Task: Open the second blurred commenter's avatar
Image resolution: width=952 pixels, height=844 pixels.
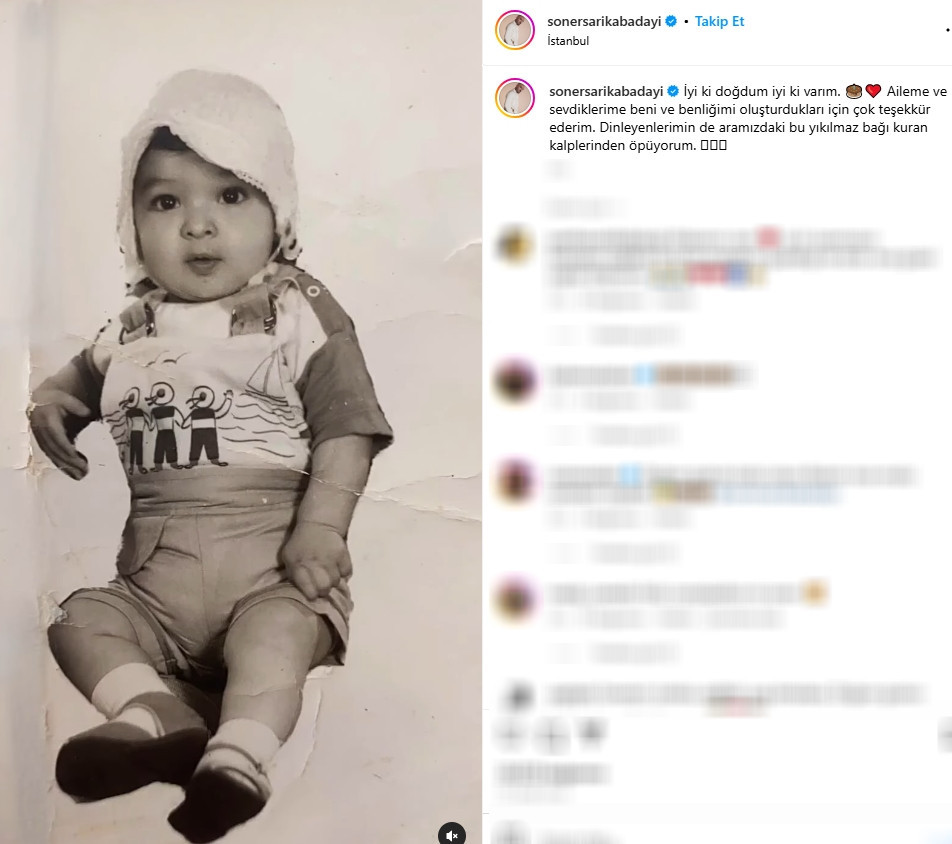Action: (515, 381)
